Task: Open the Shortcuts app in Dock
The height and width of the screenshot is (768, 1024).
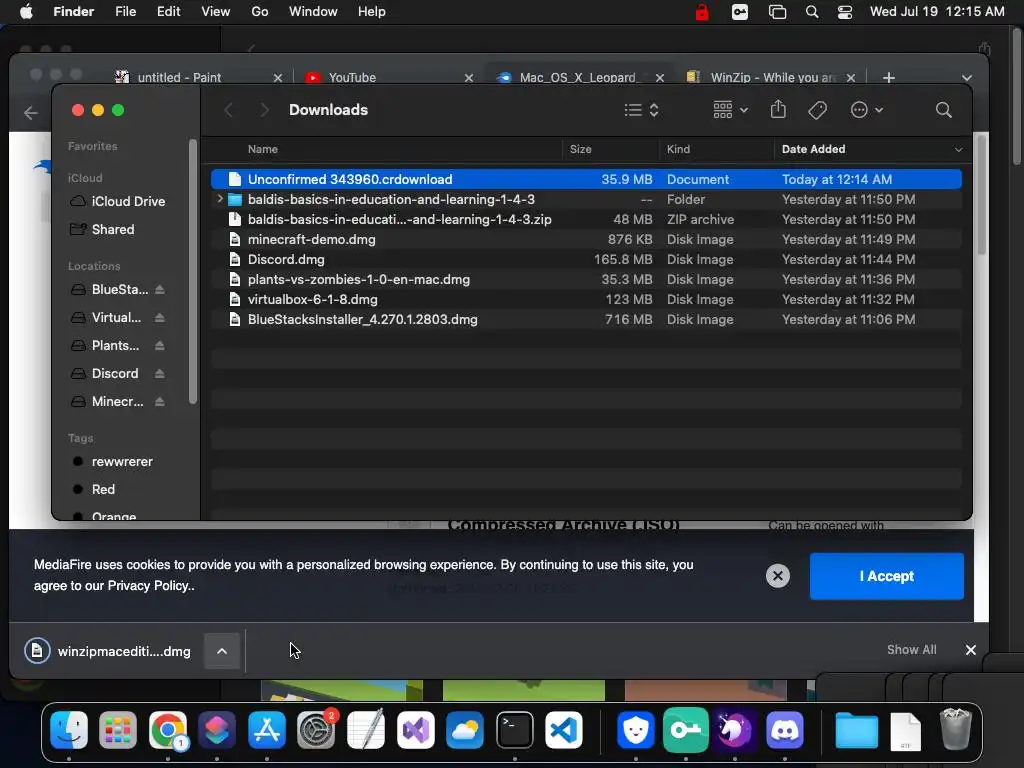Action: (217, 729)
